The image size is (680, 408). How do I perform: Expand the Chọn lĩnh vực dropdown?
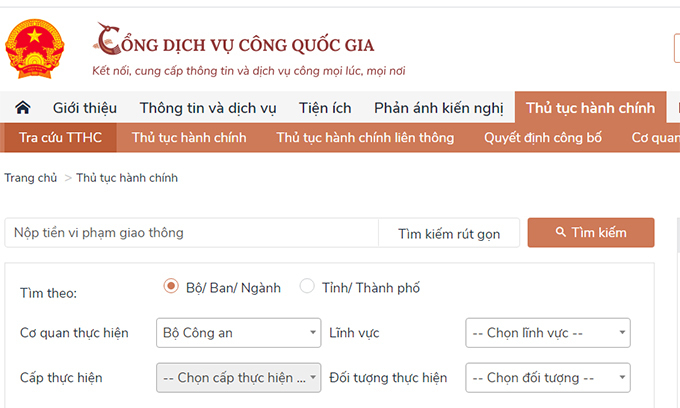coord(548,332)
